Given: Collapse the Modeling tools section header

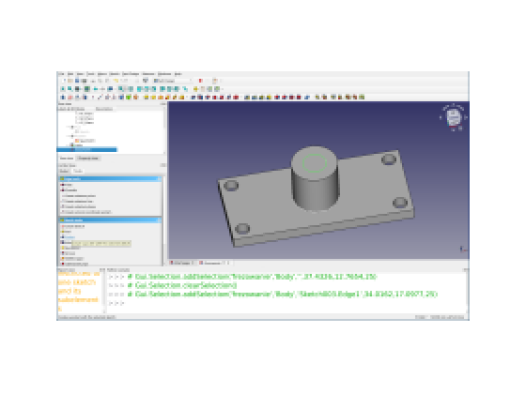Looking at the screenshot, I should tap(110, 220).
